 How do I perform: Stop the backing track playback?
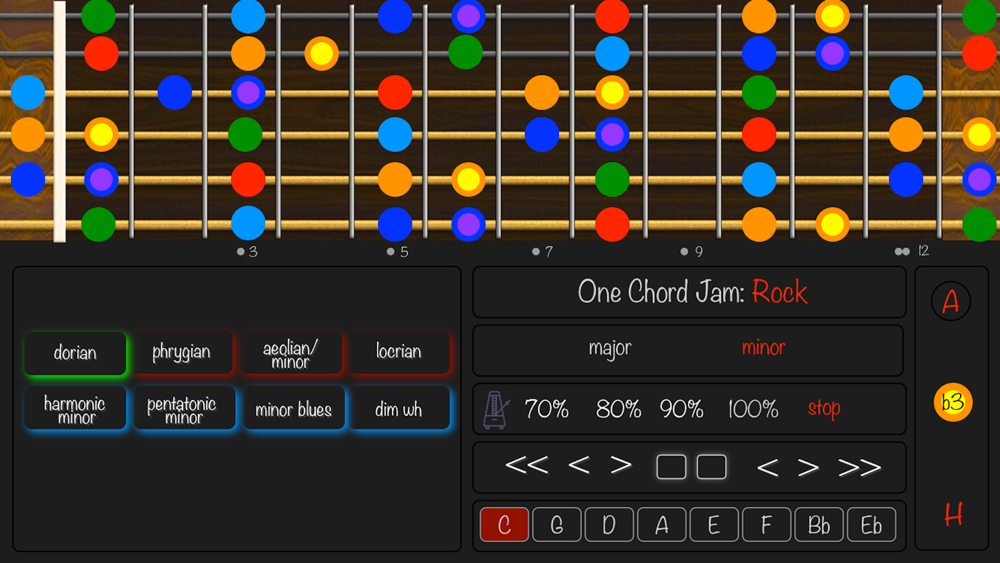click(x=824, y=408)
